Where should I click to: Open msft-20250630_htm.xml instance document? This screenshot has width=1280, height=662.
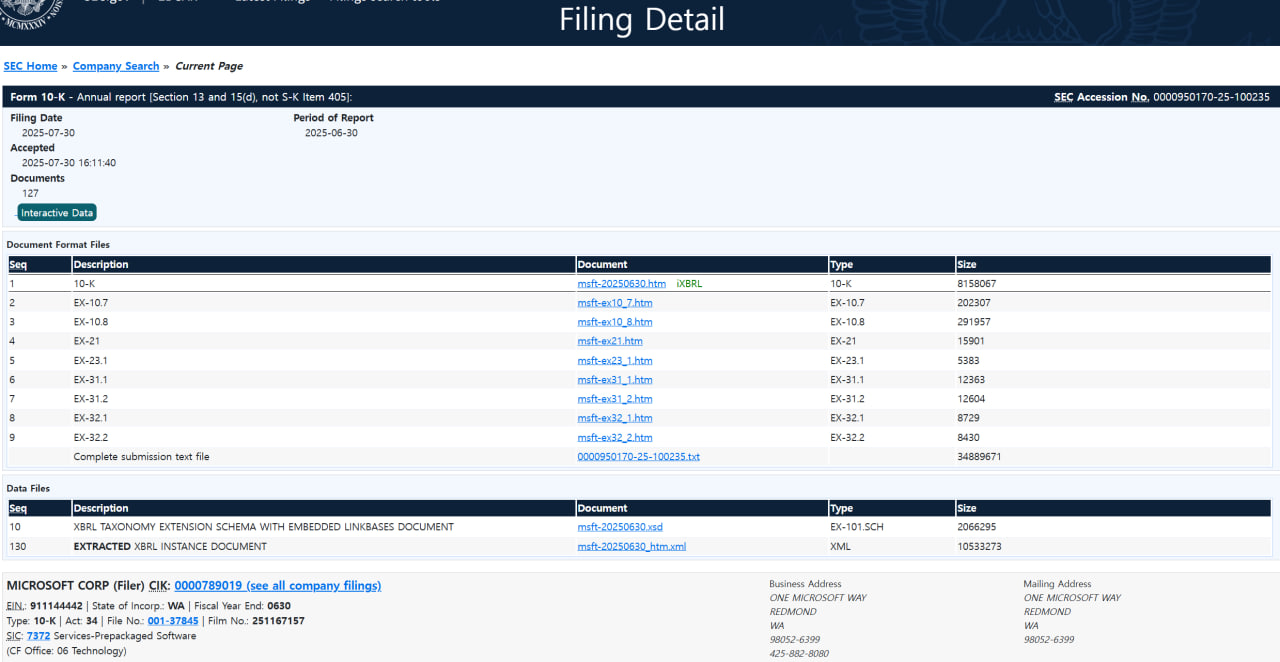coord(632,547)
